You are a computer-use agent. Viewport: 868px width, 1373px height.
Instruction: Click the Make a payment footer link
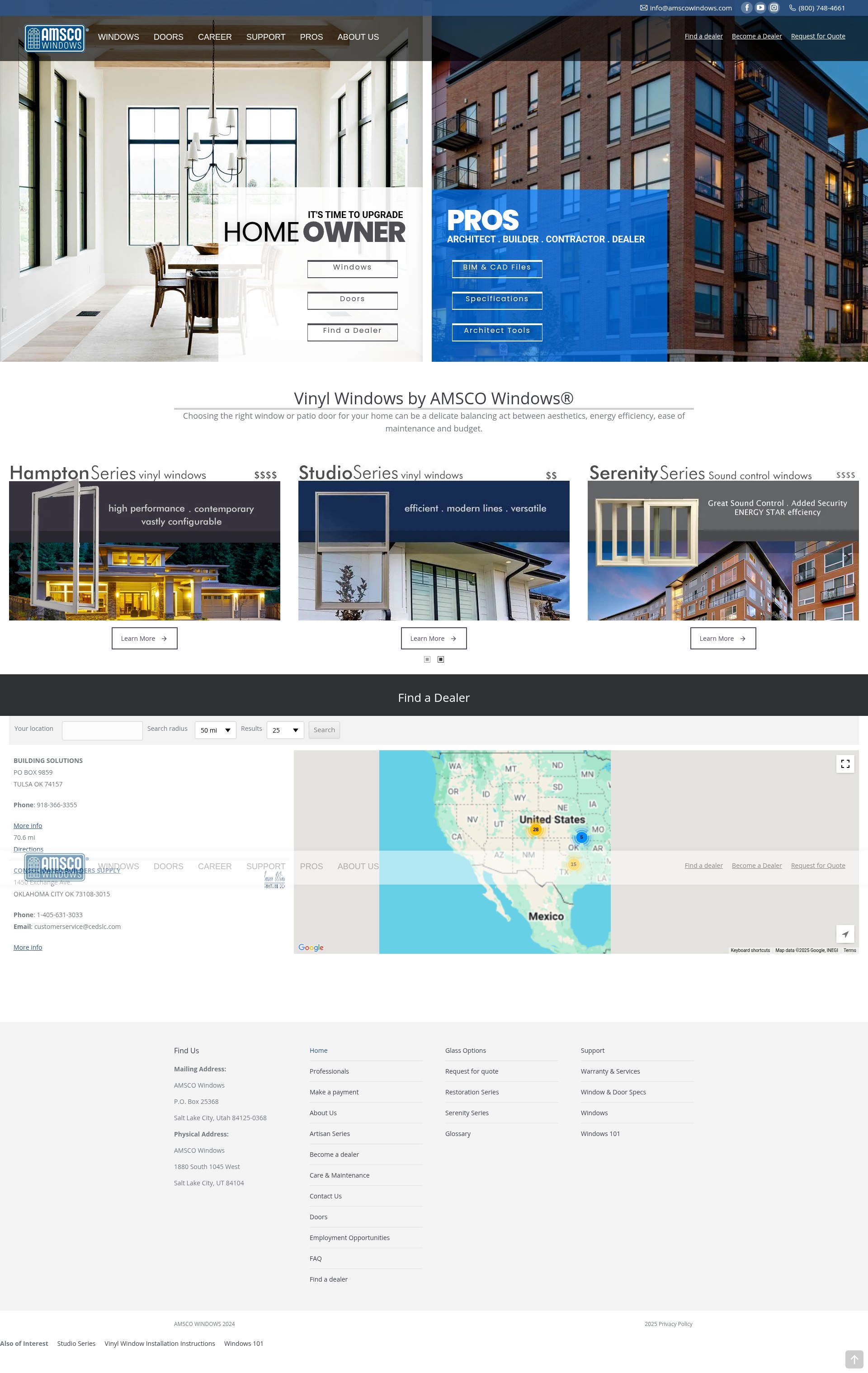pos(334,1092)
